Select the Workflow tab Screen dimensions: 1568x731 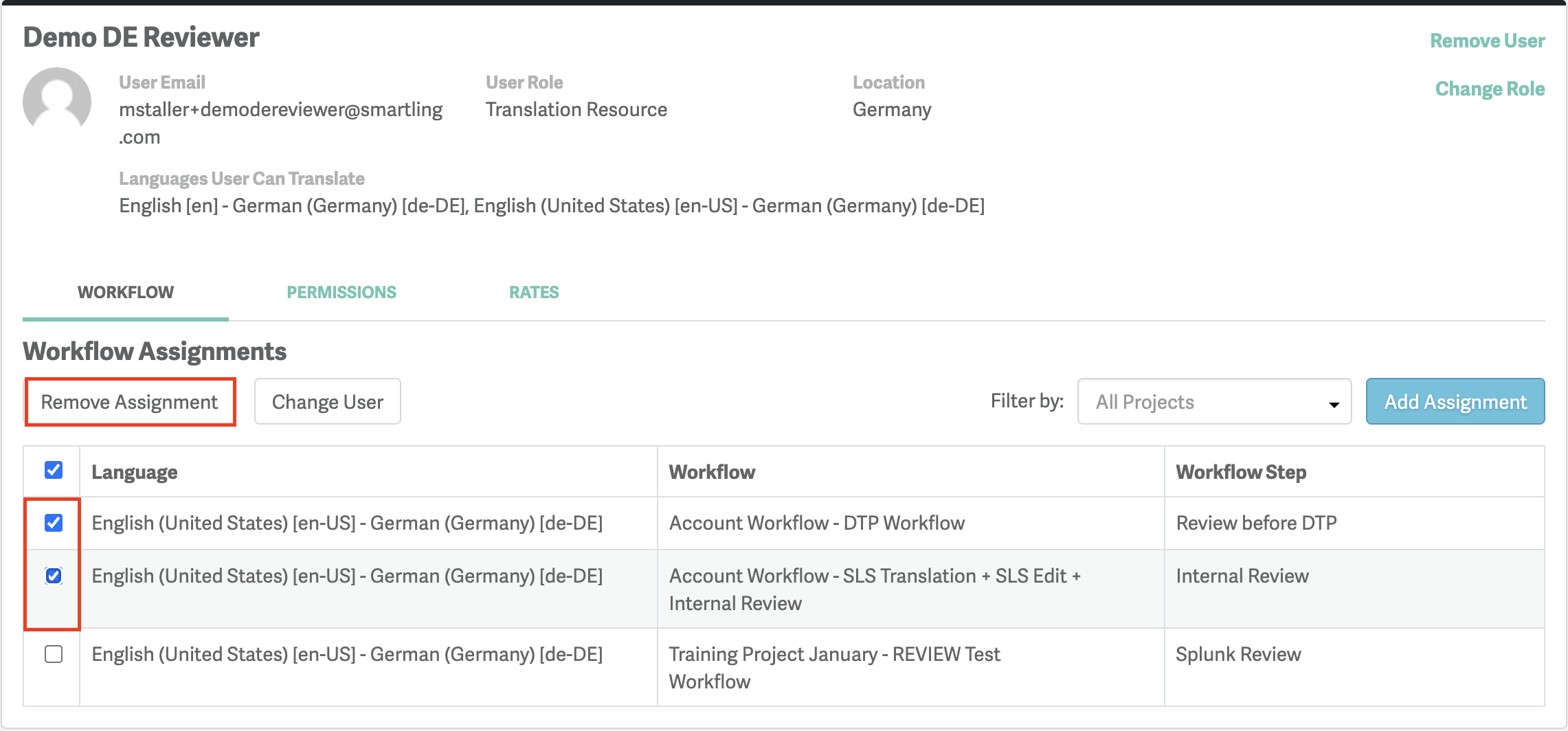(126, 292)
